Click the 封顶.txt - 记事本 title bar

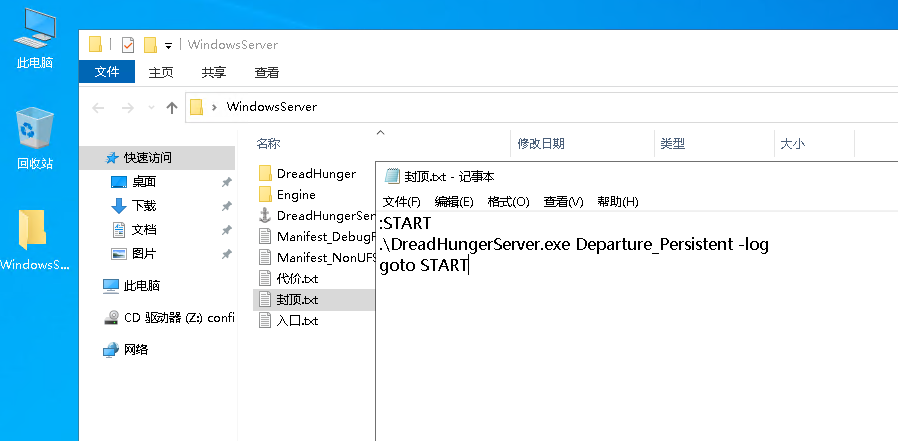tap(637, 177)
